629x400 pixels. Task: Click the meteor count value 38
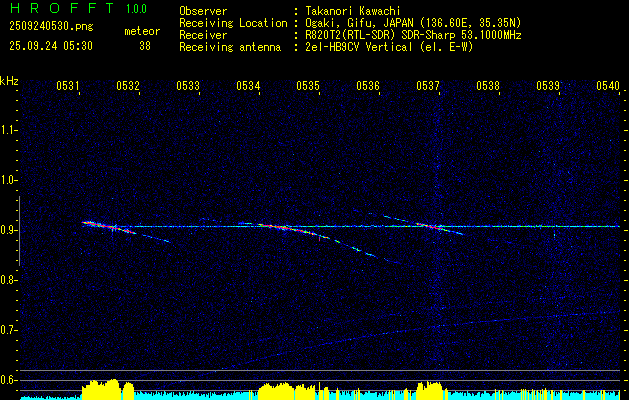tap(145, 46)
